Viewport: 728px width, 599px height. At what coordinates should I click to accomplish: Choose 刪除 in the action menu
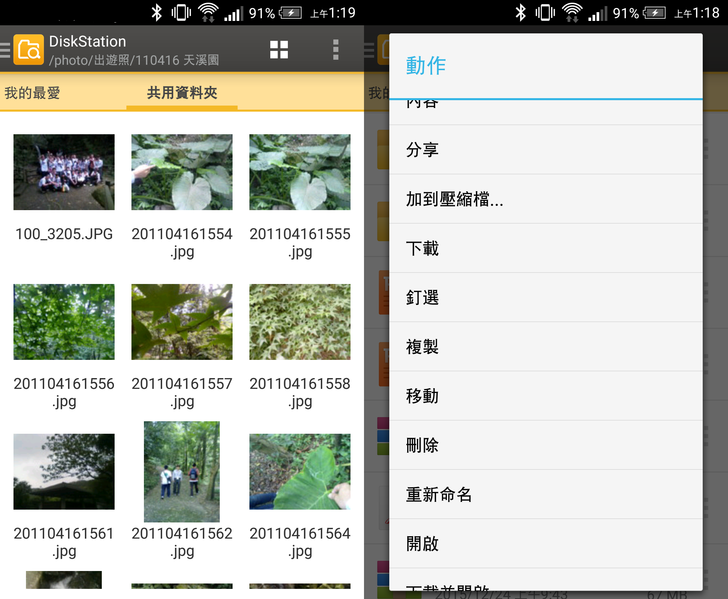546,445
